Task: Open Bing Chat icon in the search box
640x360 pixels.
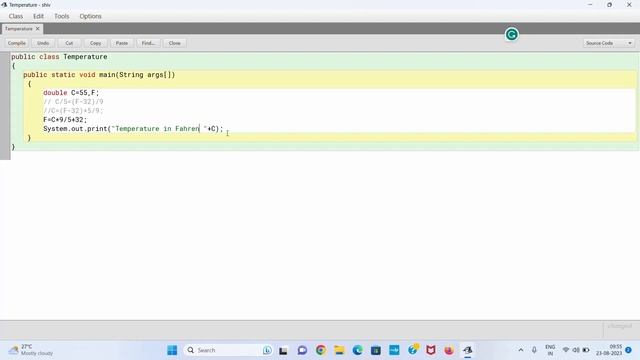Action: click(267, 350)
